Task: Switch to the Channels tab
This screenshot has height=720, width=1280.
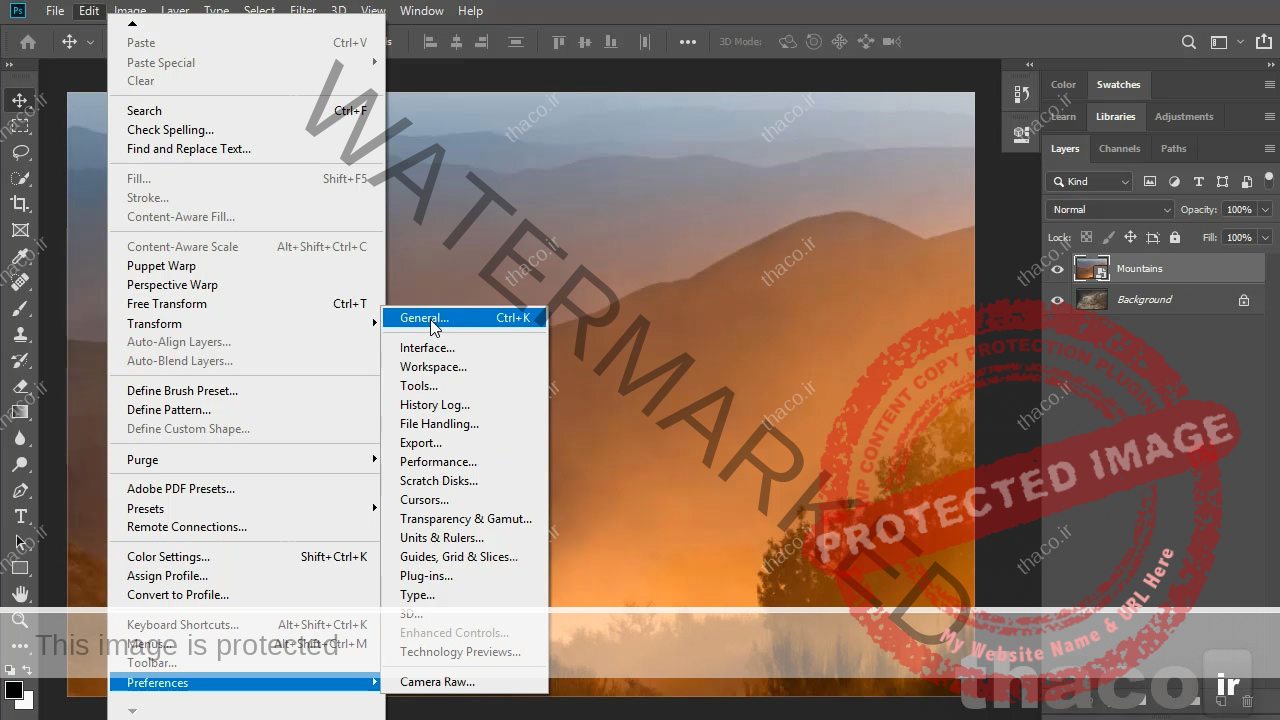Action: [x=1119, y=149]
